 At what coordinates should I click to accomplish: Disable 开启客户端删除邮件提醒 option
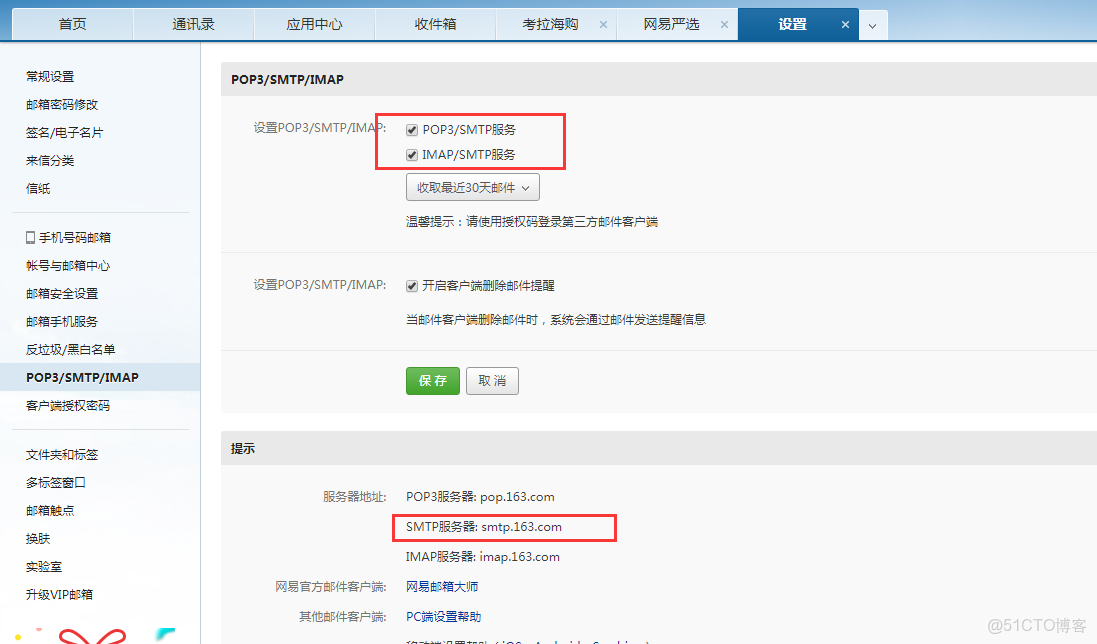pos(411,285)
